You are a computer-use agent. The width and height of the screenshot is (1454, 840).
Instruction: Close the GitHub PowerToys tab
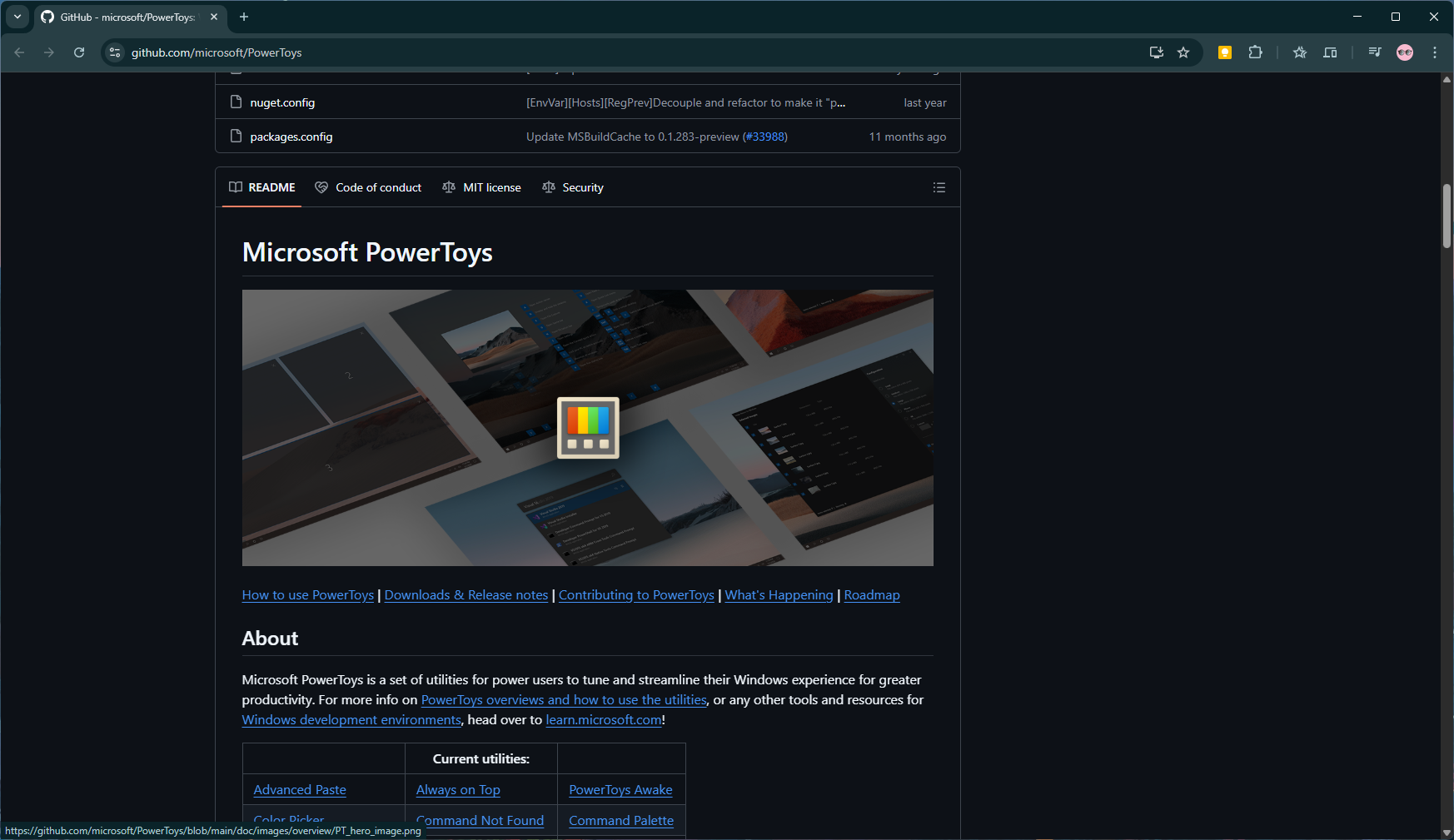(214, 17)
